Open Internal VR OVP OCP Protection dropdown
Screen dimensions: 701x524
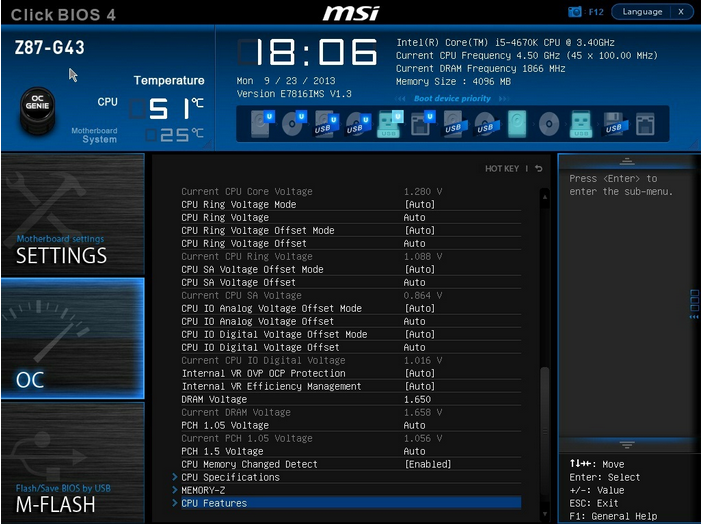pos(419,373)
